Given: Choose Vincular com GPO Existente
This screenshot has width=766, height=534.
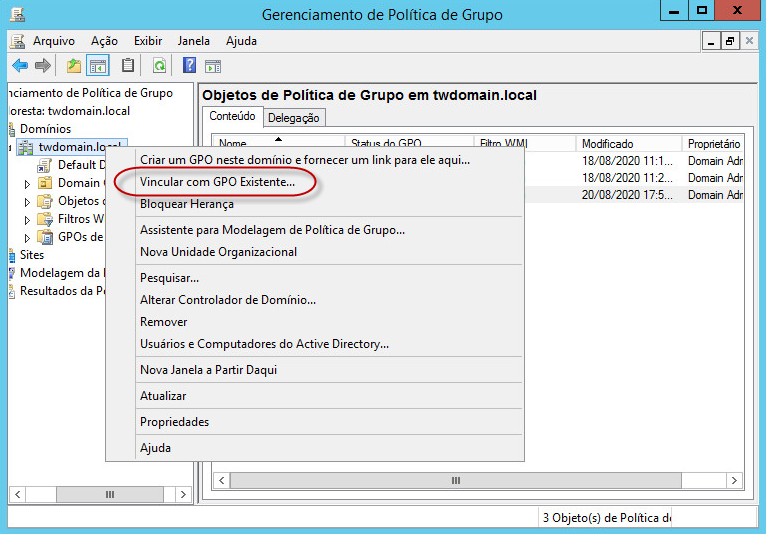Looking at the screenshot, I should coord(217,182).
